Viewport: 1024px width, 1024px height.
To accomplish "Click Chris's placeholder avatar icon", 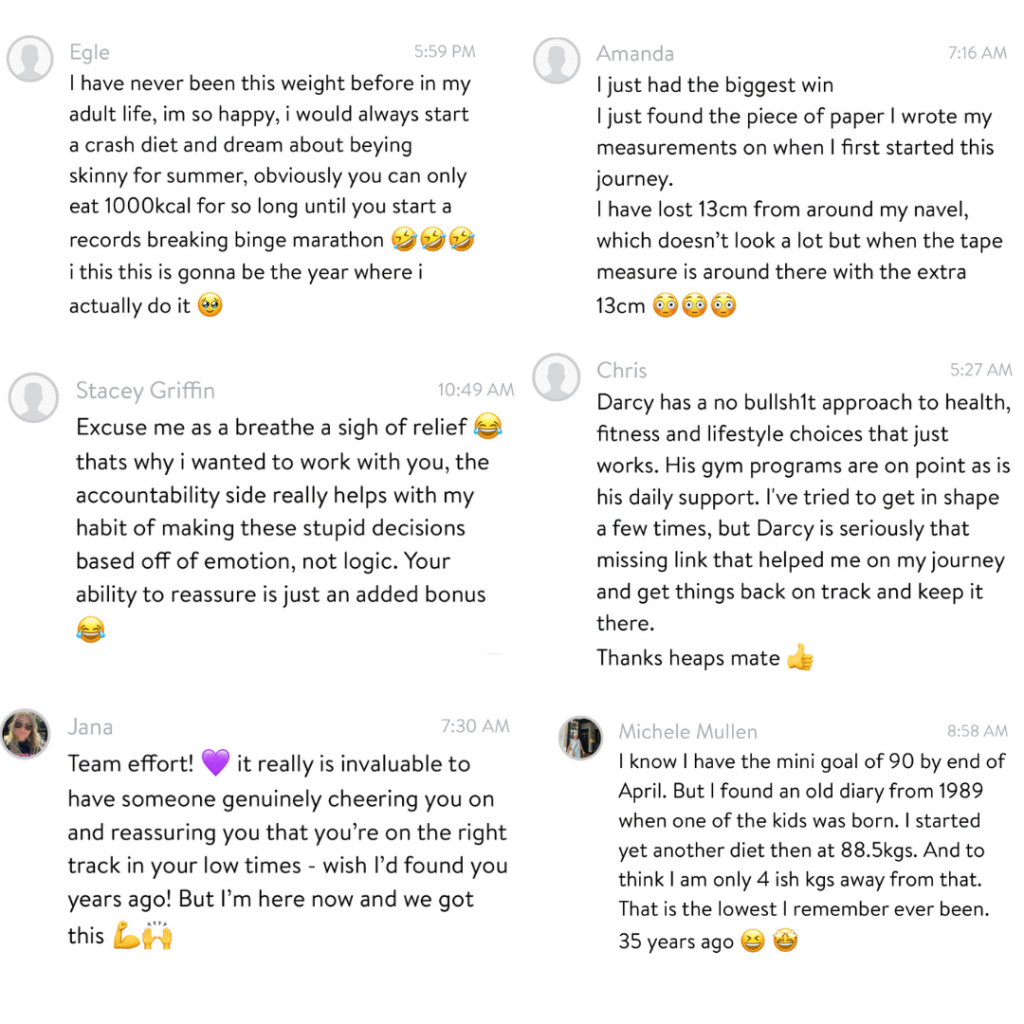I will (x=556, y=377).
